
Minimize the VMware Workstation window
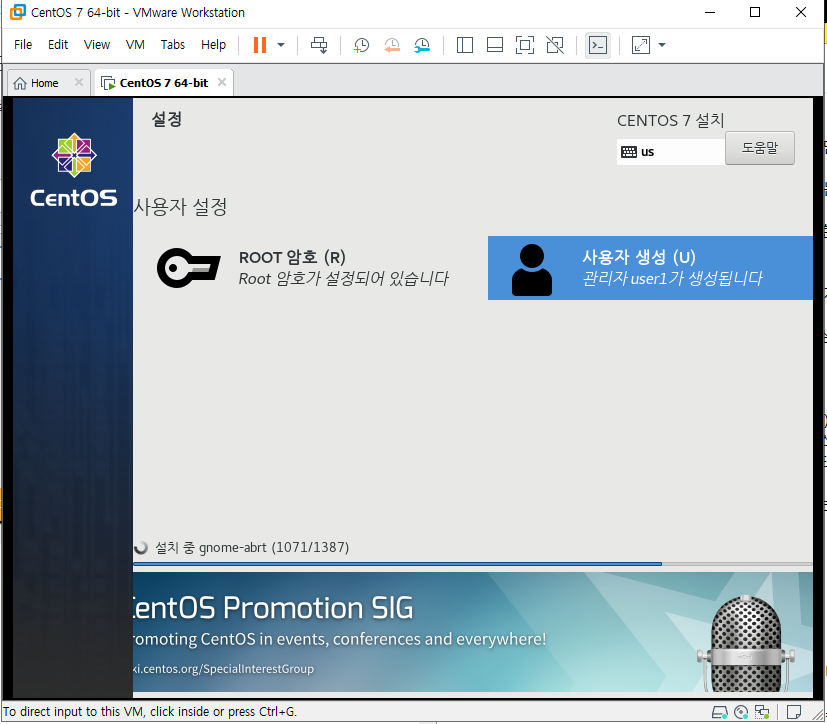[x=710, y=12]
